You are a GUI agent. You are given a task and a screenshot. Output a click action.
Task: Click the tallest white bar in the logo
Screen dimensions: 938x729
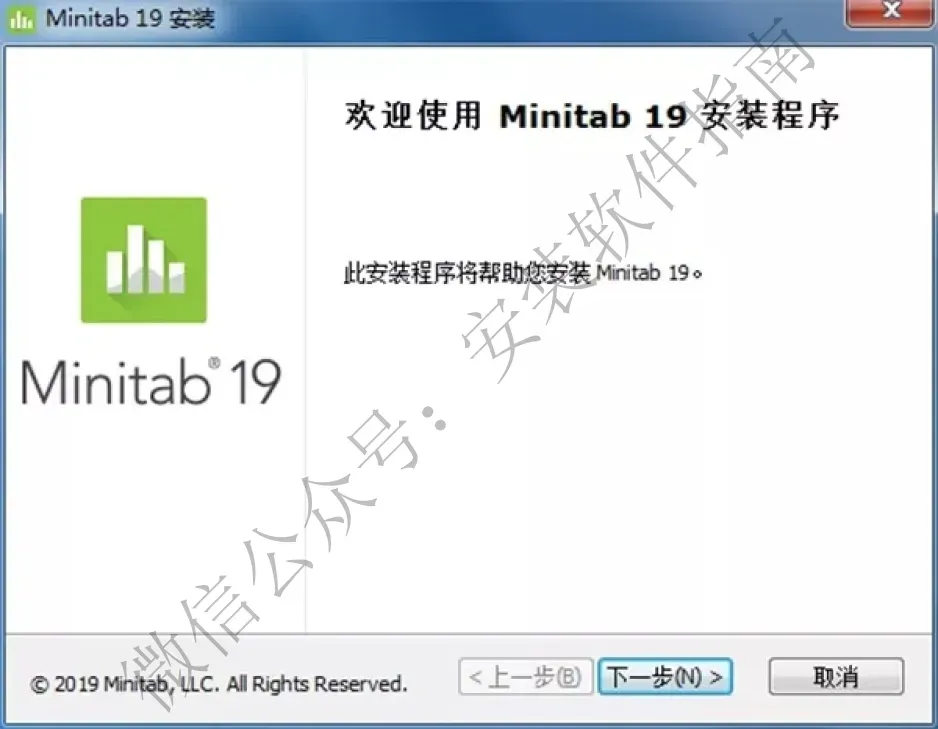pos(135,259)
